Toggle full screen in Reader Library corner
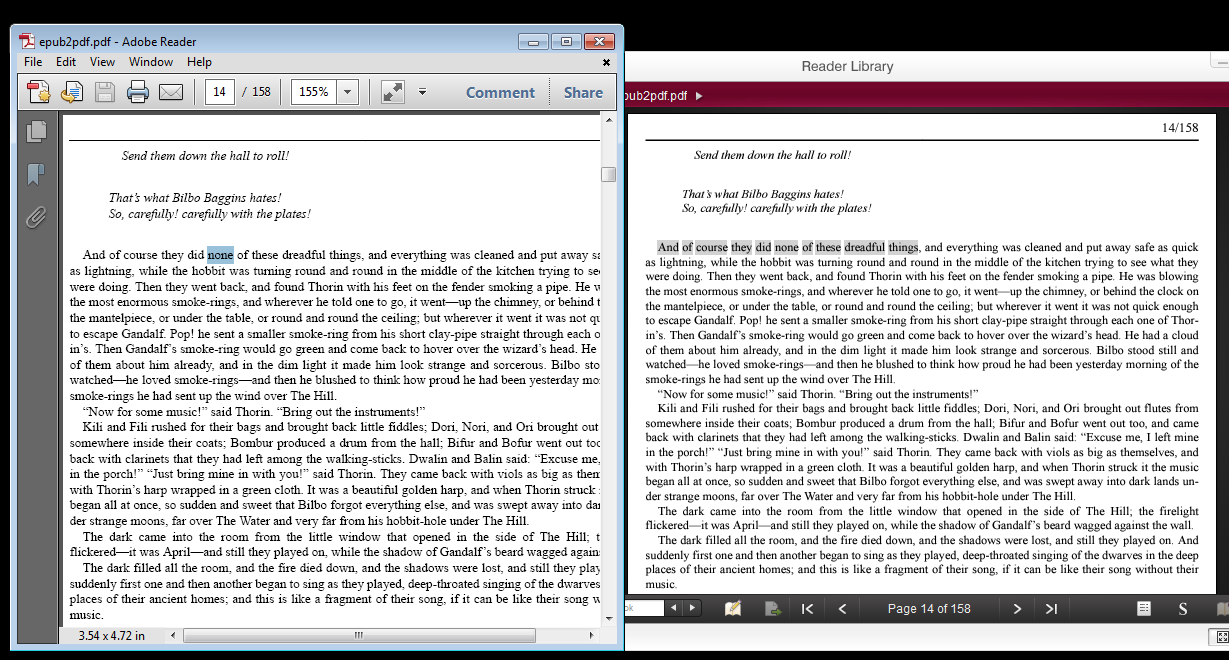The width and height of the screenshot is (1229, 660). pyautogui.click(x=1220, y=636)
